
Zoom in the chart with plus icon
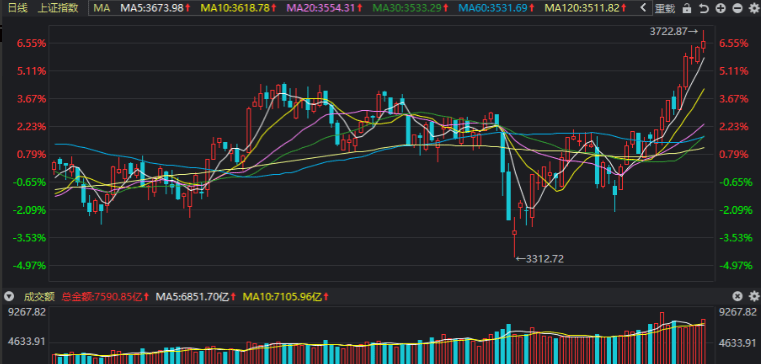coord(720,8)
